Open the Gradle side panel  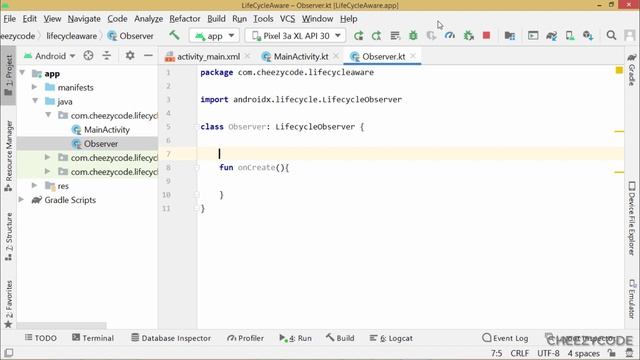[632, 69]
